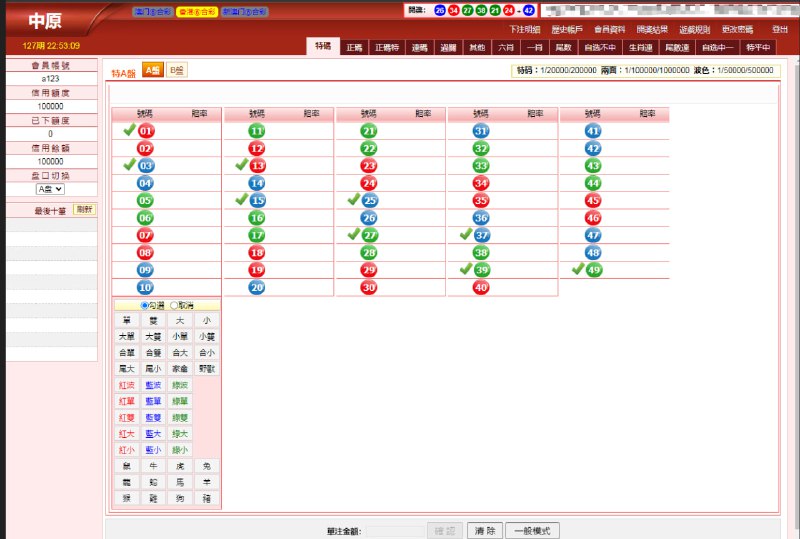Viewport: 800px width, 539px height.
Task: Select red number ball 30
Action: coord(369,287)
